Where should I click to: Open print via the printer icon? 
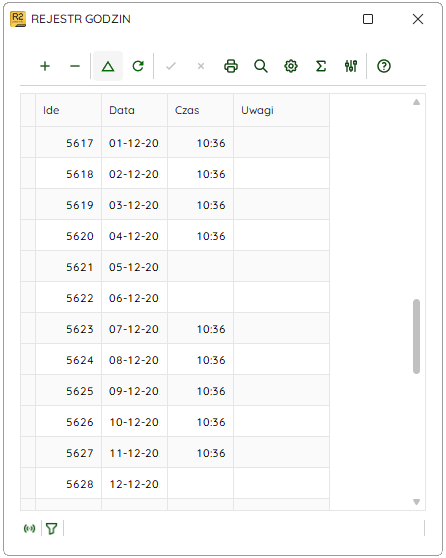point(231,66)
